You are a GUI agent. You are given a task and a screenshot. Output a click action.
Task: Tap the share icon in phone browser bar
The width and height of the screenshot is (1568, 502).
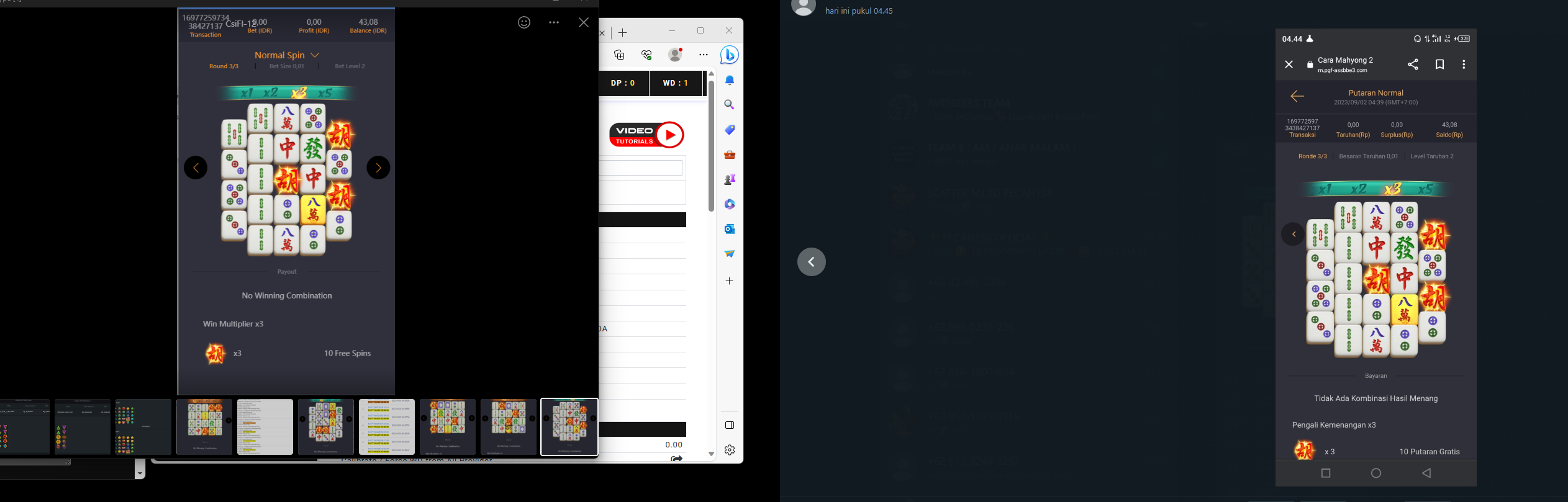pyautogui.click(x=1413, y=65)
